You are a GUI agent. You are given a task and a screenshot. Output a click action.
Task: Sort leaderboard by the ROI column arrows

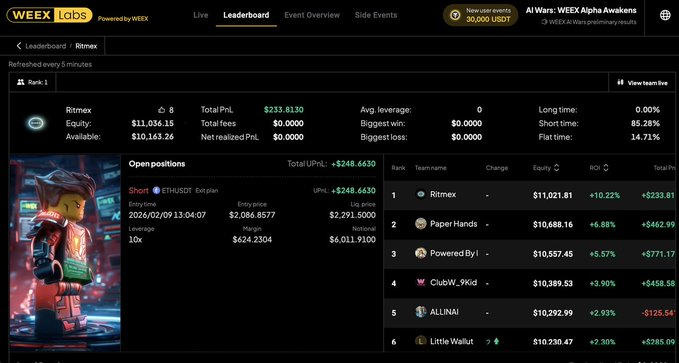tap(605, 168)
